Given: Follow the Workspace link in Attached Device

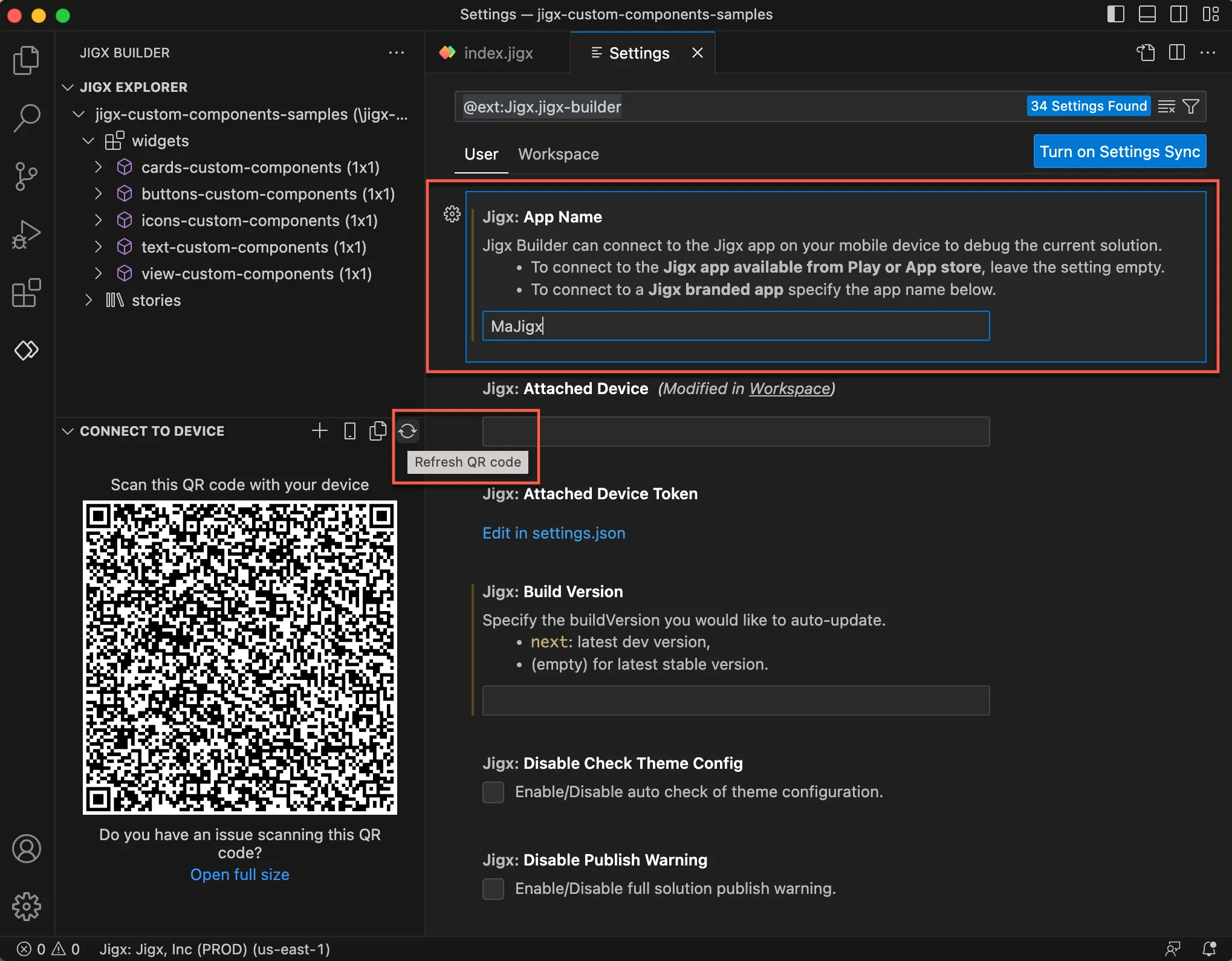Looking at the screenshot, I should click(789, 389).
